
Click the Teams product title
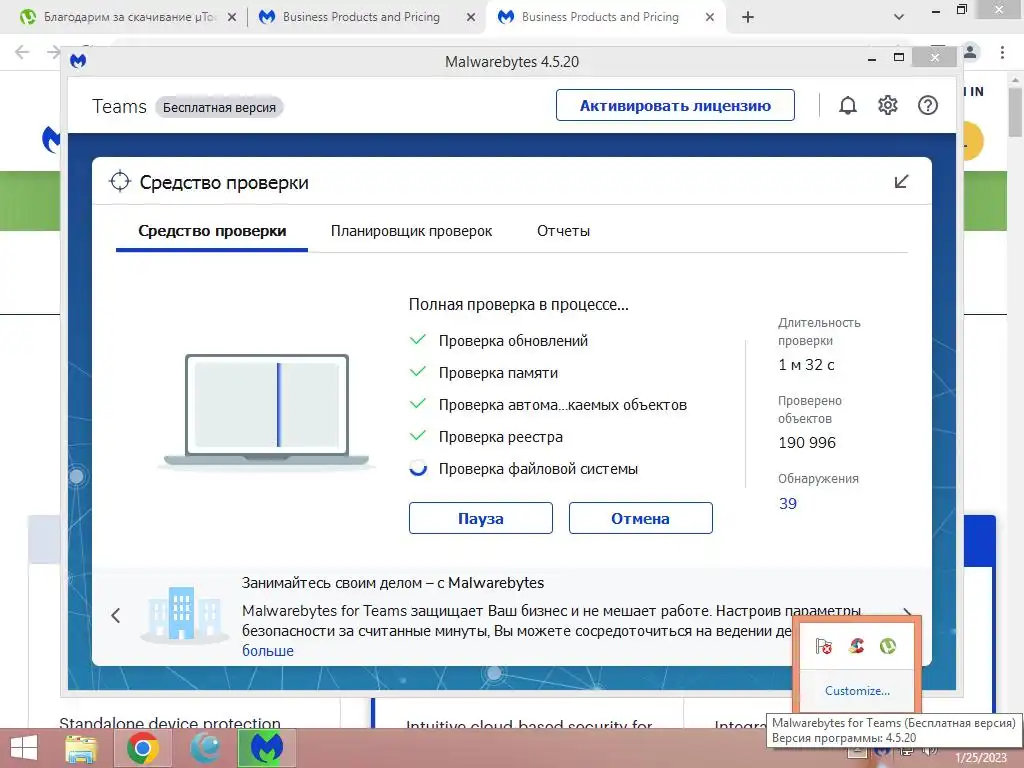tap(119, 106)
